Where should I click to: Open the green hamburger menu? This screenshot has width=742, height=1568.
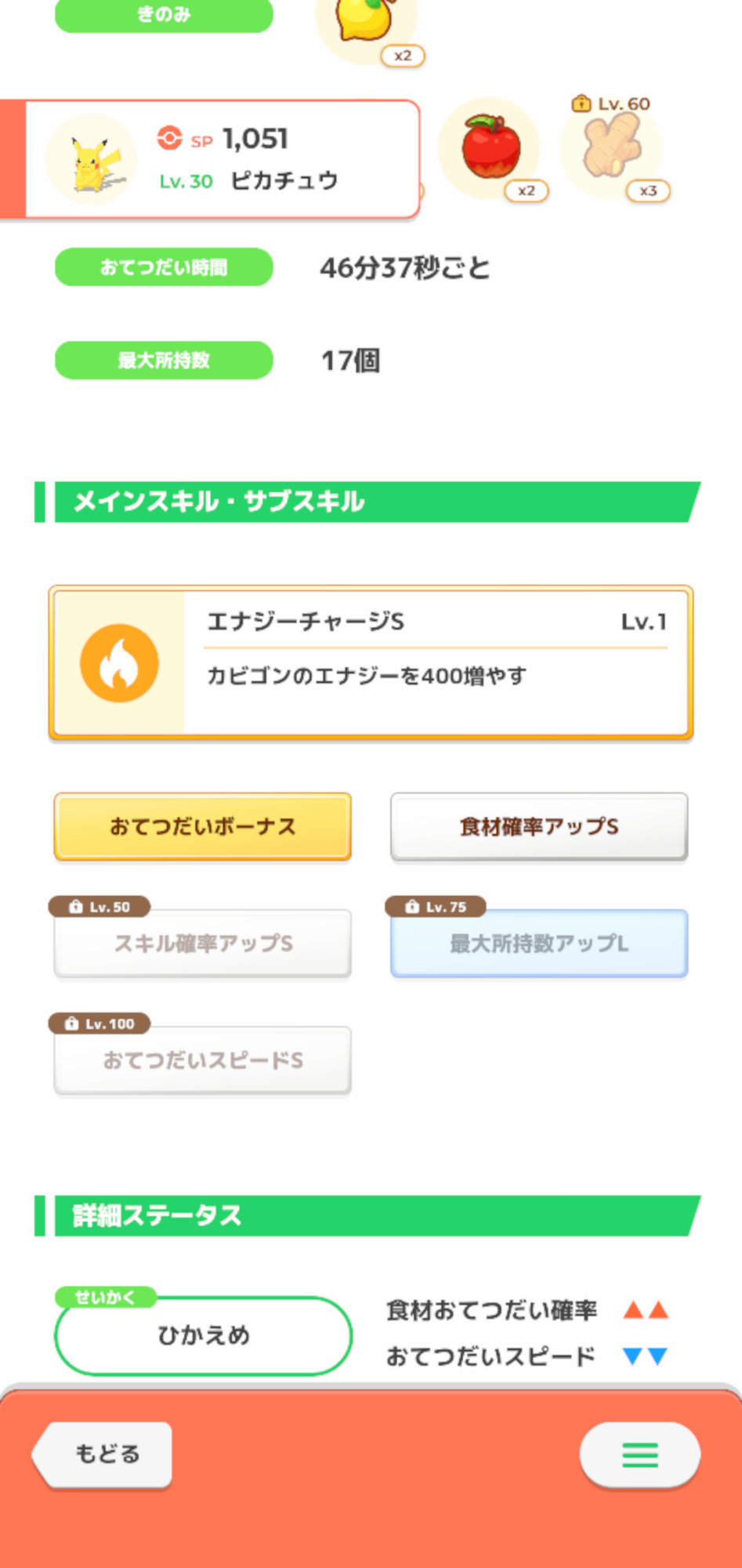coord(639,1455)
